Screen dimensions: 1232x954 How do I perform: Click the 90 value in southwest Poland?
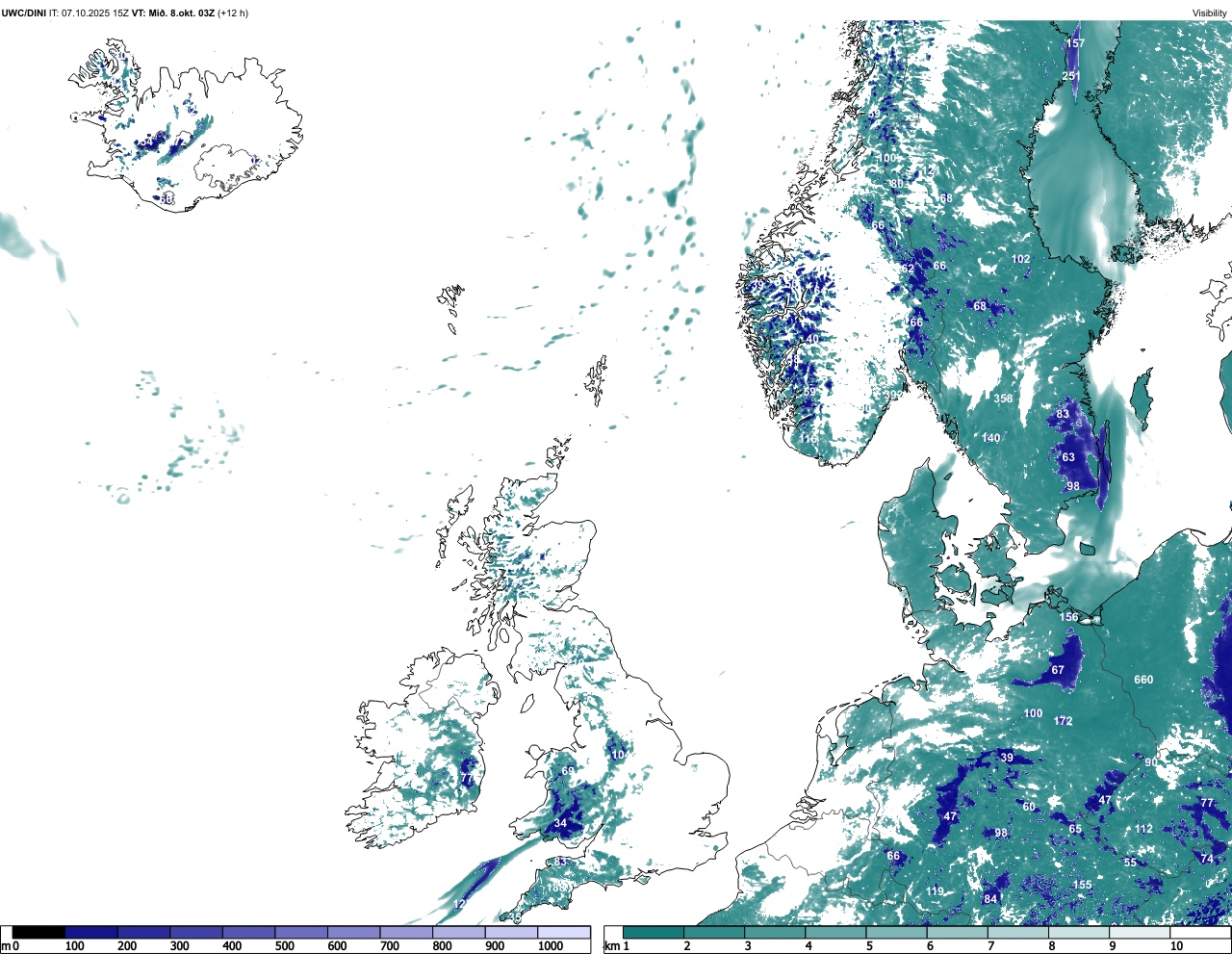point(1151,762)
